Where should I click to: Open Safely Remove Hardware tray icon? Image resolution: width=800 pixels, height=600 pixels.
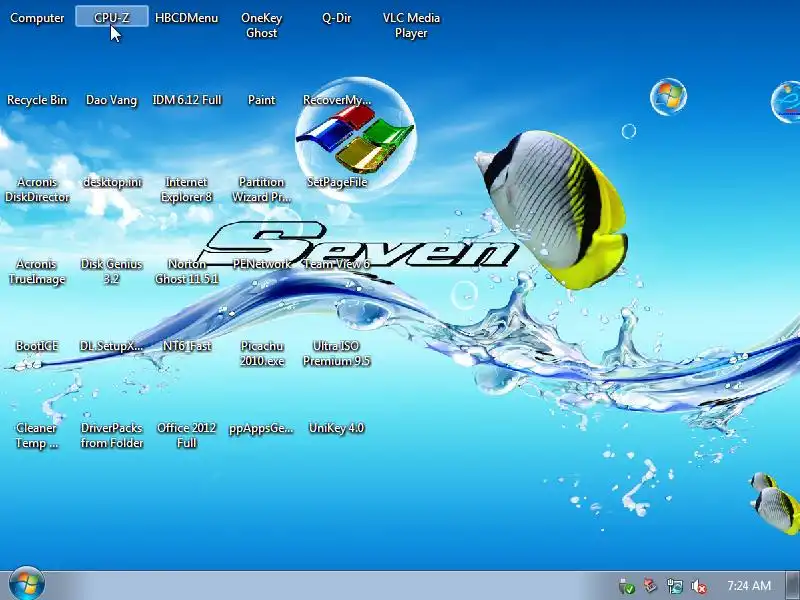627,587
